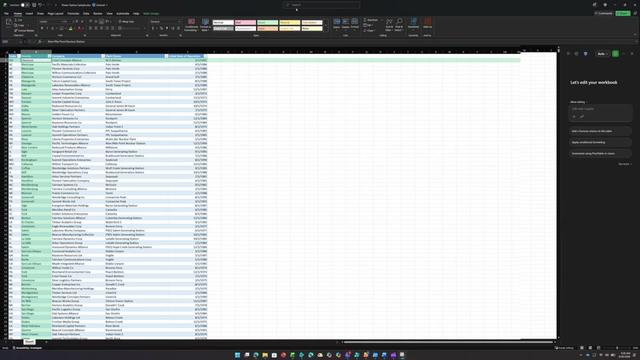Click the green Share button
Viewport: 640px width, 360px height.
pyautogui.click(x=623, y=13)
